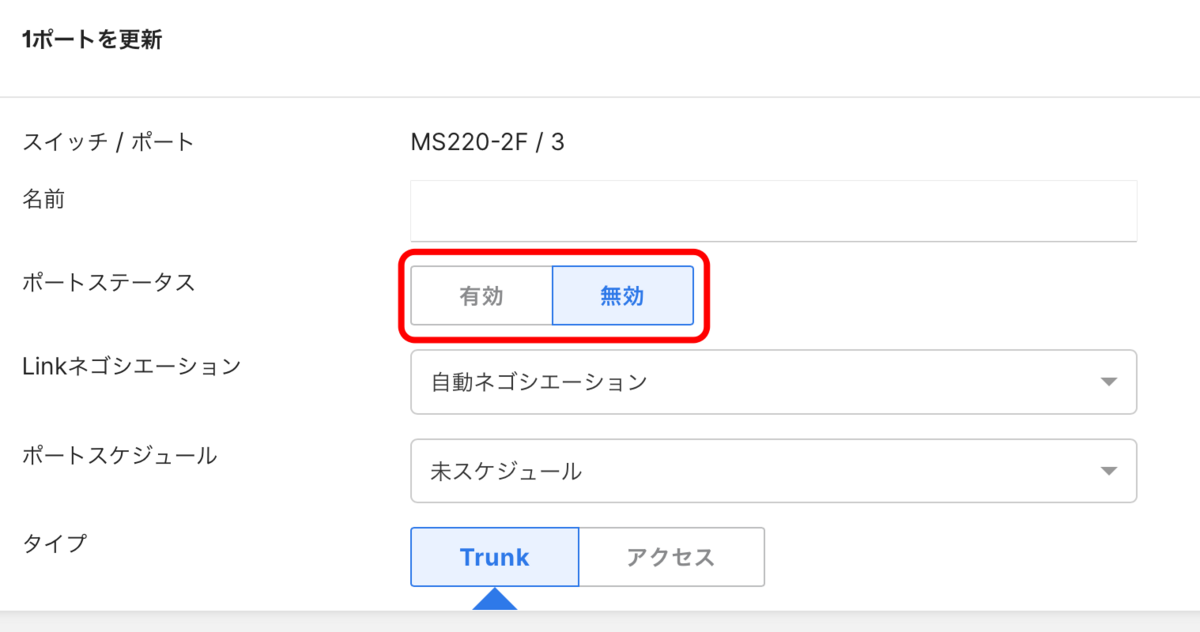The image size is (1200, 632).
Task: Click inside the 名前 input field
Action: [x=774, y=210]
